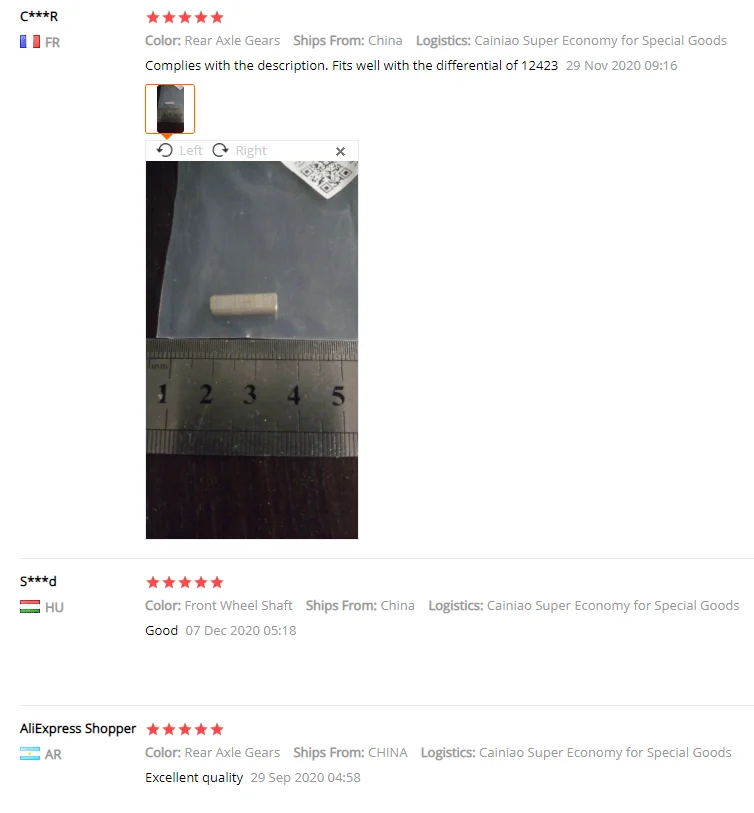This screenshot has width=754, height=813.
Task: Rotate the review photo right
Action: (x=220, y=150)
